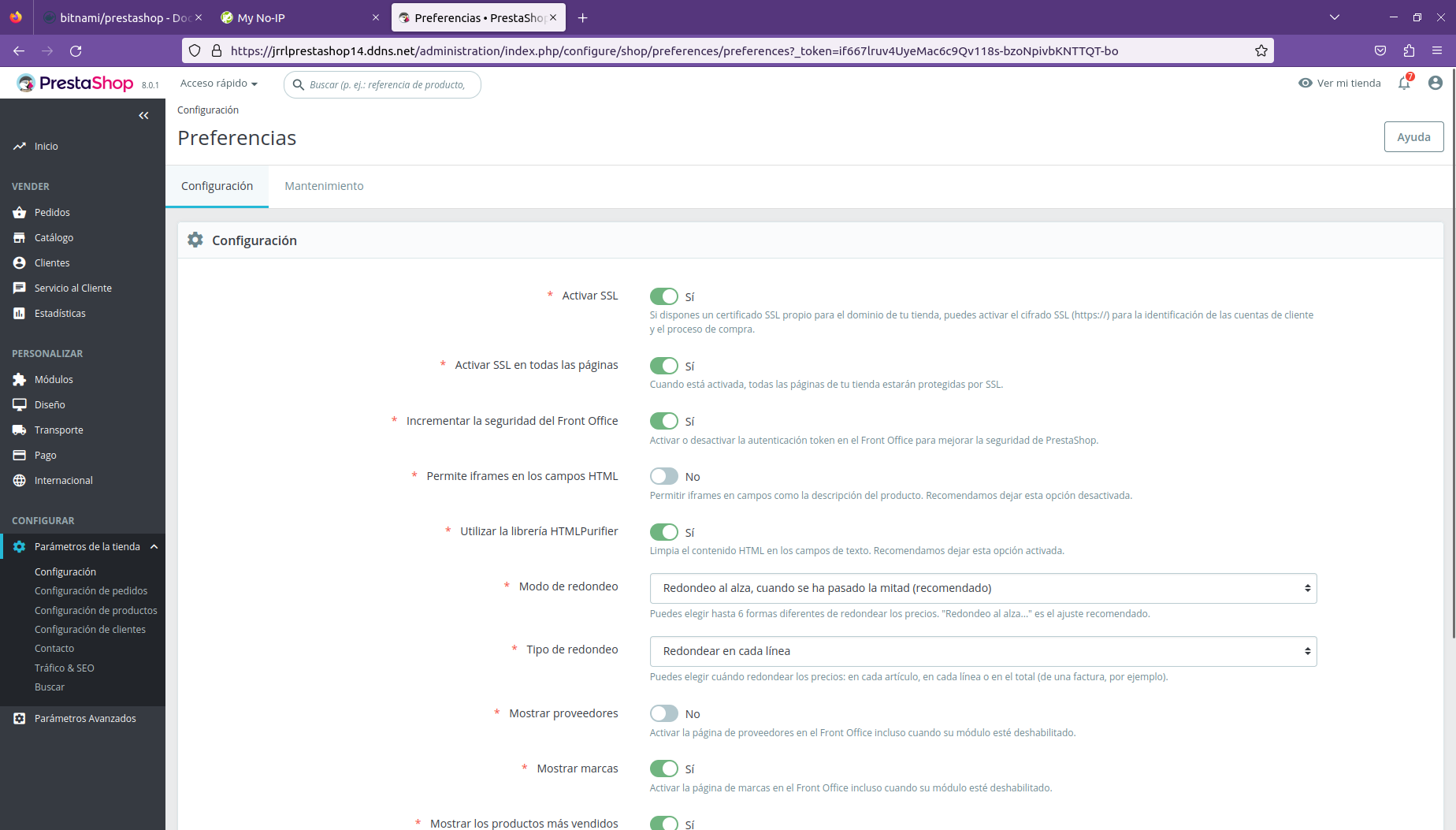Open Tráfico & SEO submenu item
Screen dimensions: 1456x830
[x=64, y=668]
